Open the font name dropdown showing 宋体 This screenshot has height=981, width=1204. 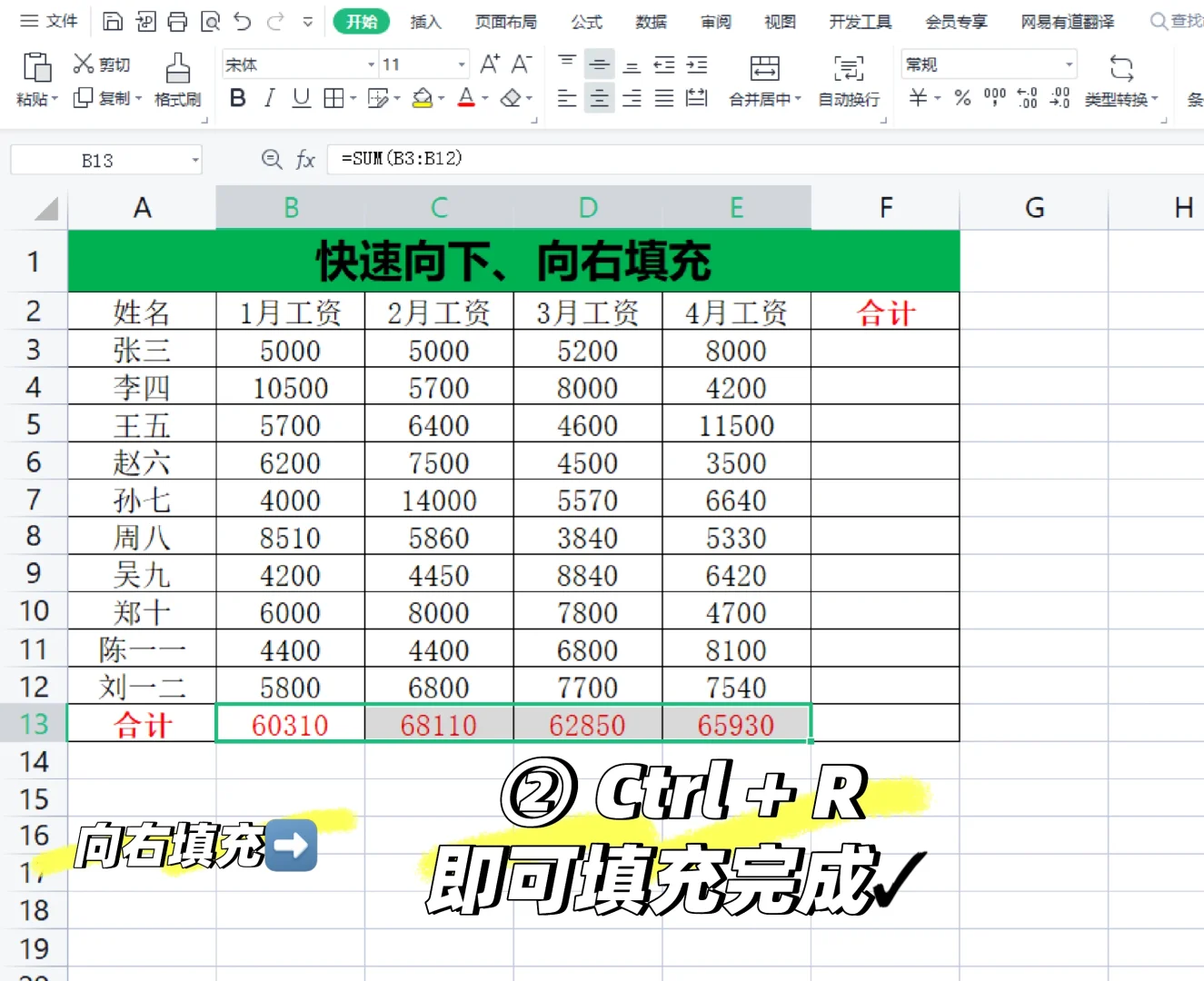click(298, 64)
